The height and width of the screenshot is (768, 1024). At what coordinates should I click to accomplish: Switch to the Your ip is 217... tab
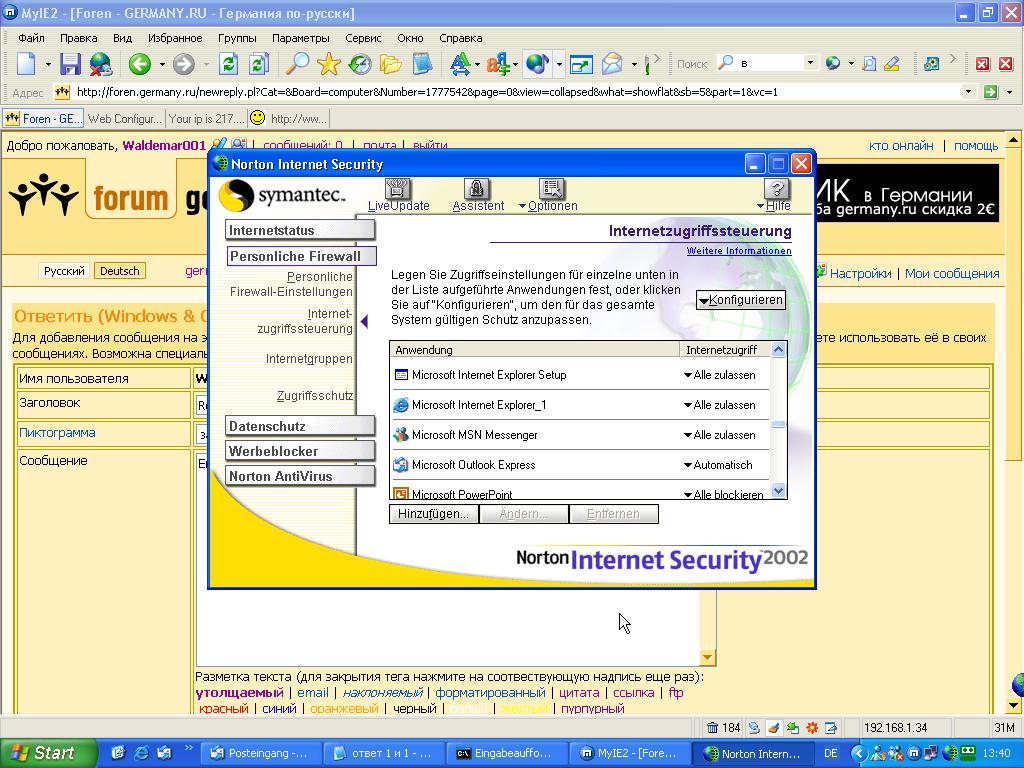206,119
